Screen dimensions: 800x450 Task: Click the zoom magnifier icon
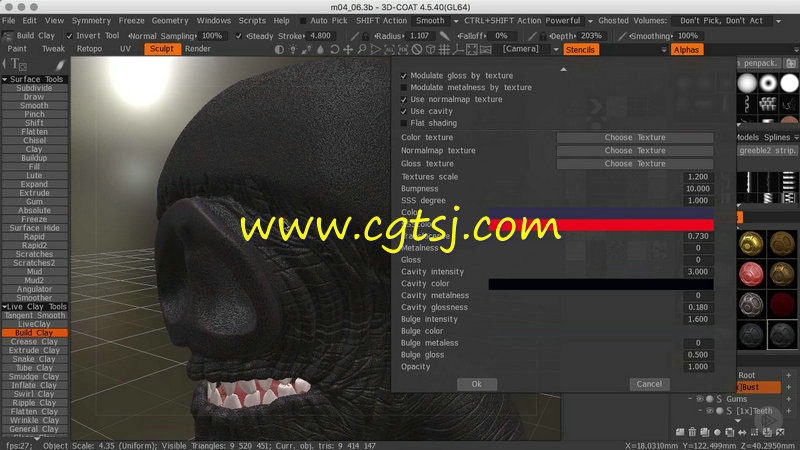point(362,49)
